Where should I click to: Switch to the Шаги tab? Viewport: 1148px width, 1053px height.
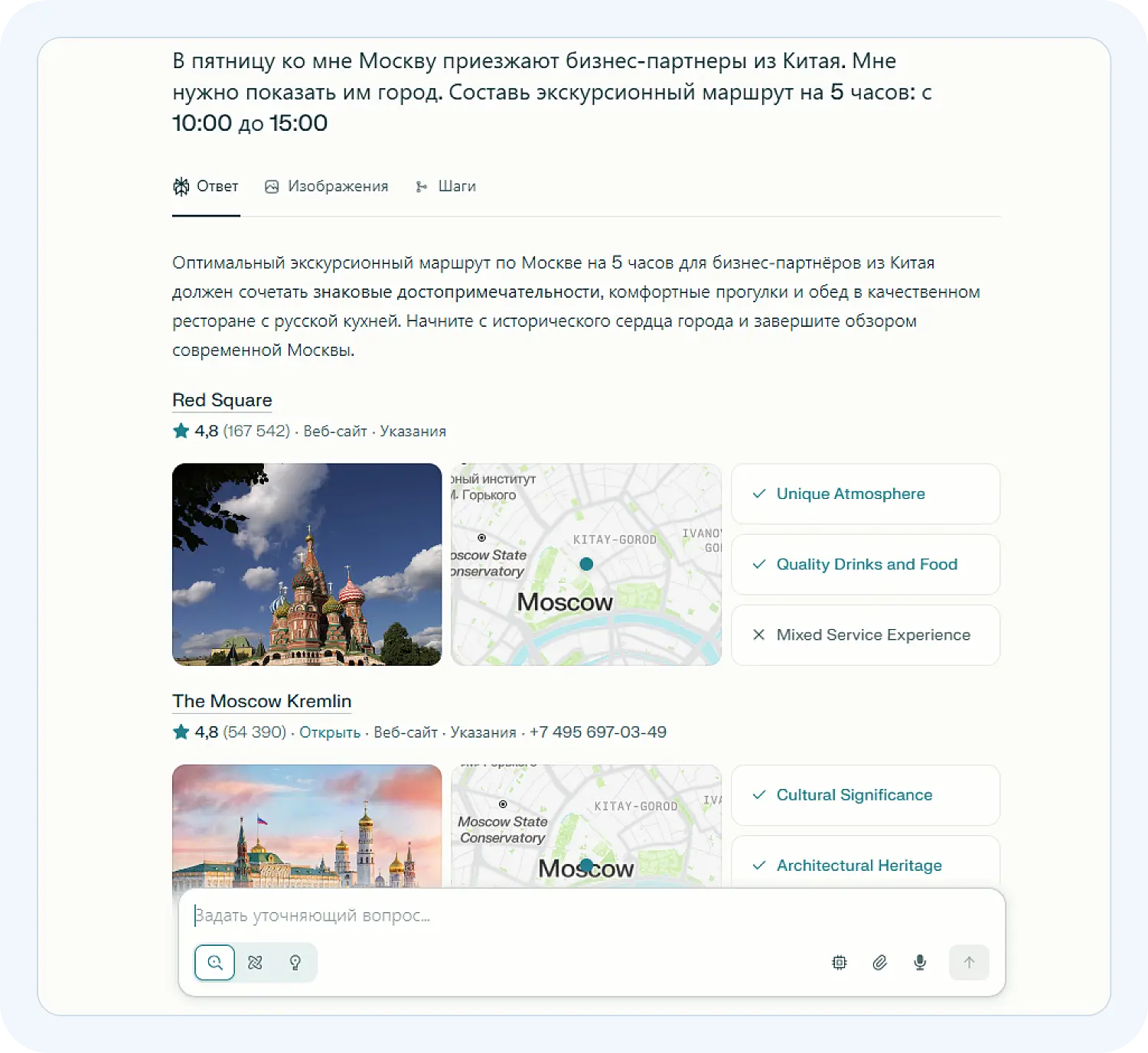(x=446, y=187)
